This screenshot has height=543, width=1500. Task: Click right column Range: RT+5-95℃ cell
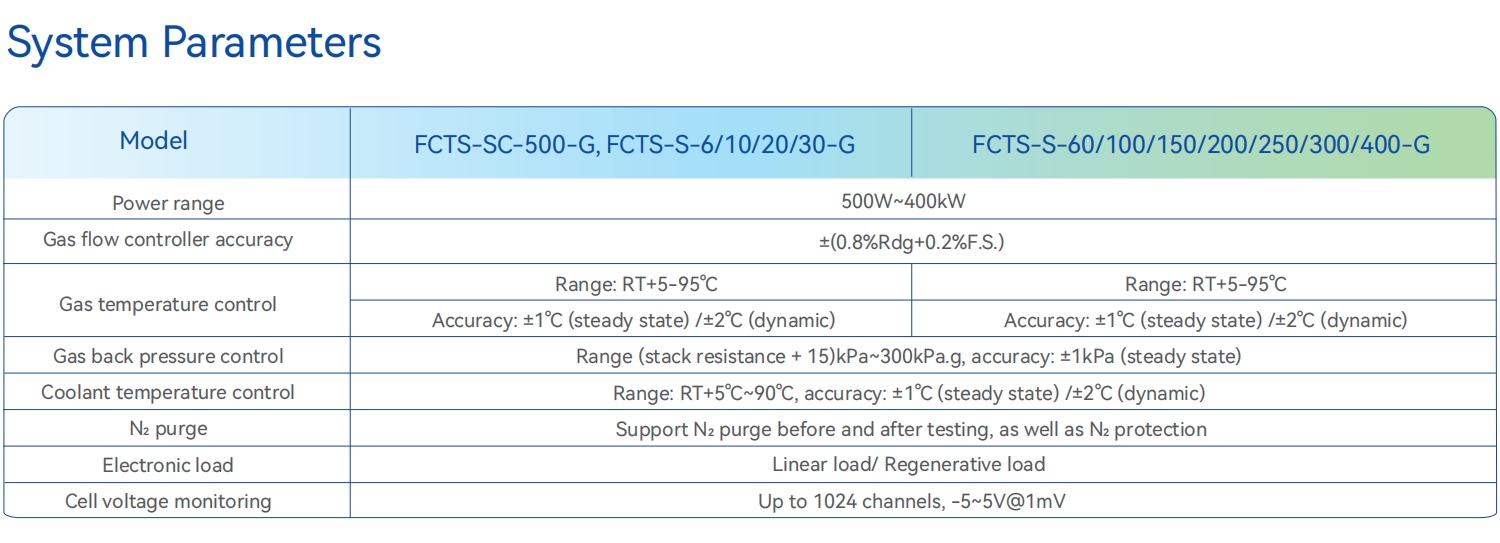point(1204,284)
